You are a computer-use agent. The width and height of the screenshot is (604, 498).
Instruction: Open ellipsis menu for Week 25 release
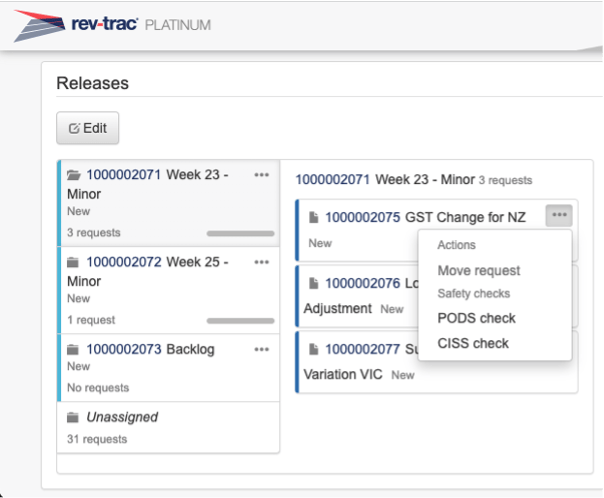pyautogui.click(x=262, y=262)
